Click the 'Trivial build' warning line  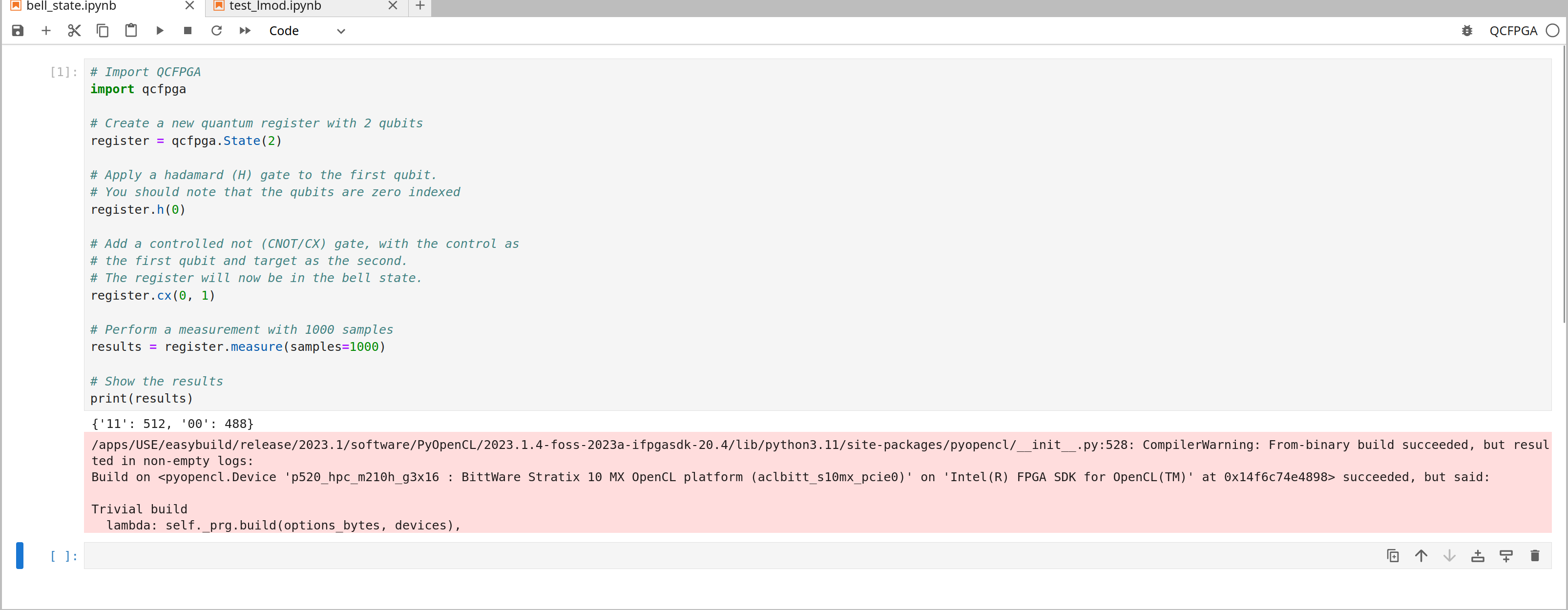click(139, 508)
